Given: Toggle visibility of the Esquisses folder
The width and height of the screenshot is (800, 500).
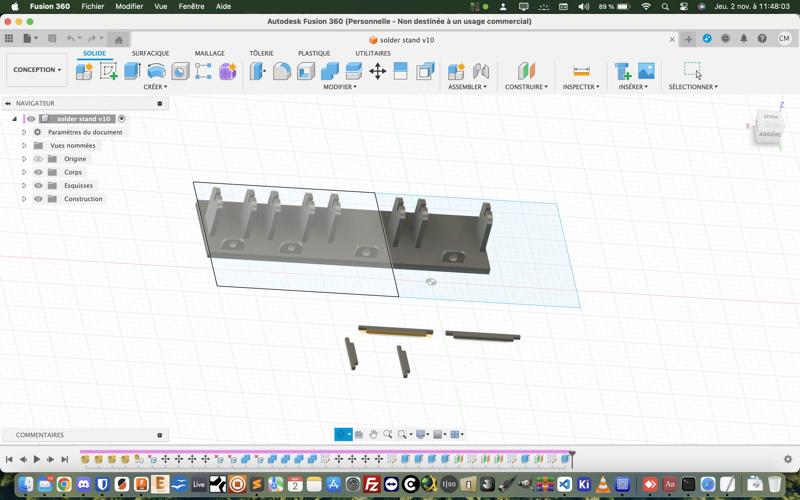Looking at the screenshot, I should click(38, 185).
